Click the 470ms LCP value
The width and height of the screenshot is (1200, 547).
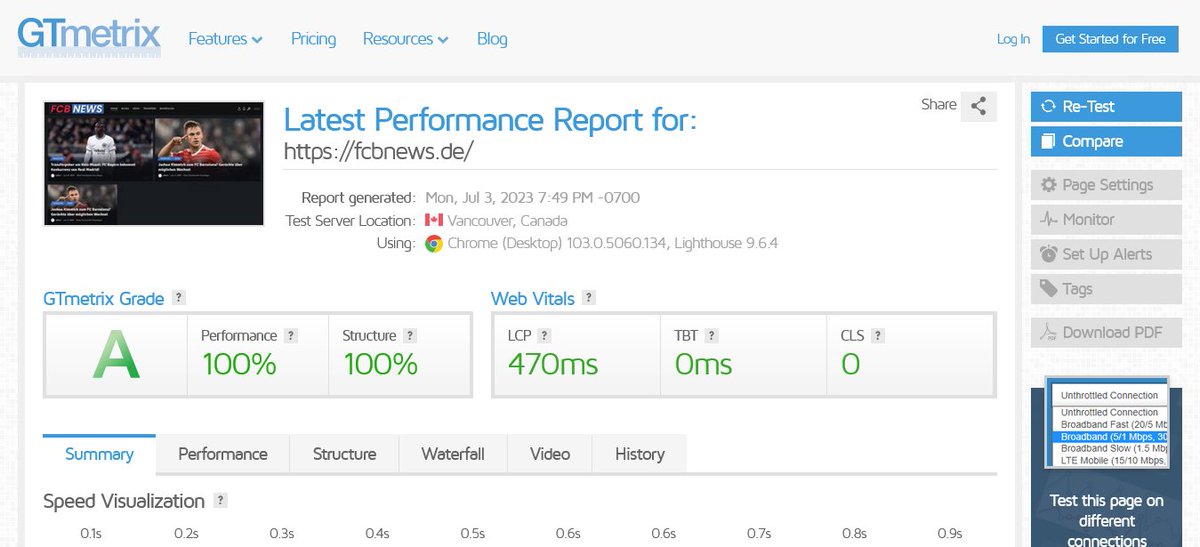point(553,364)
